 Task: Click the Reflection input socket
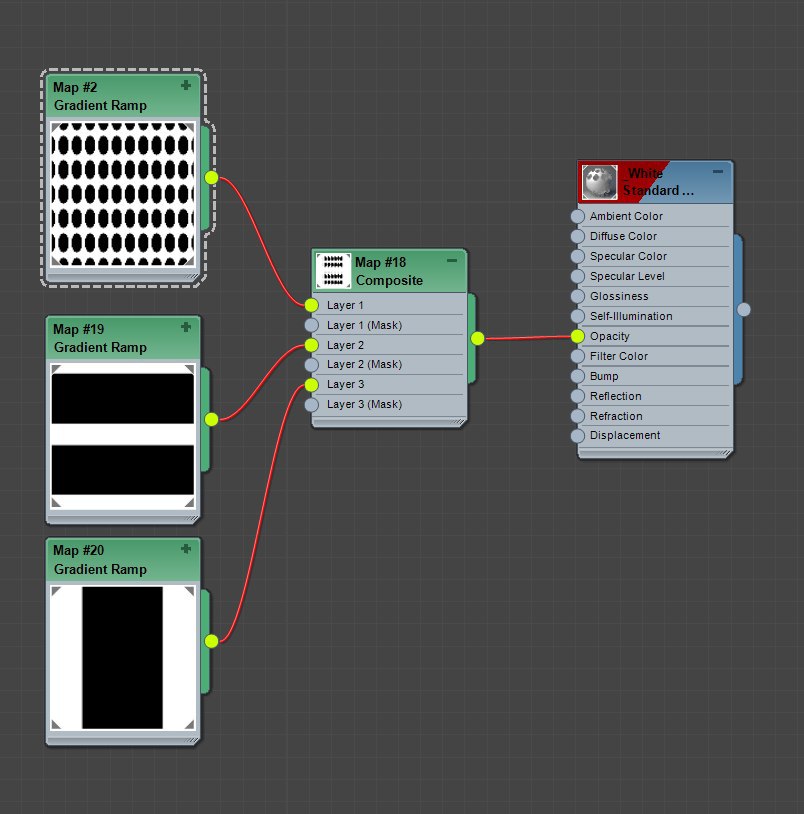click(578, 396)
